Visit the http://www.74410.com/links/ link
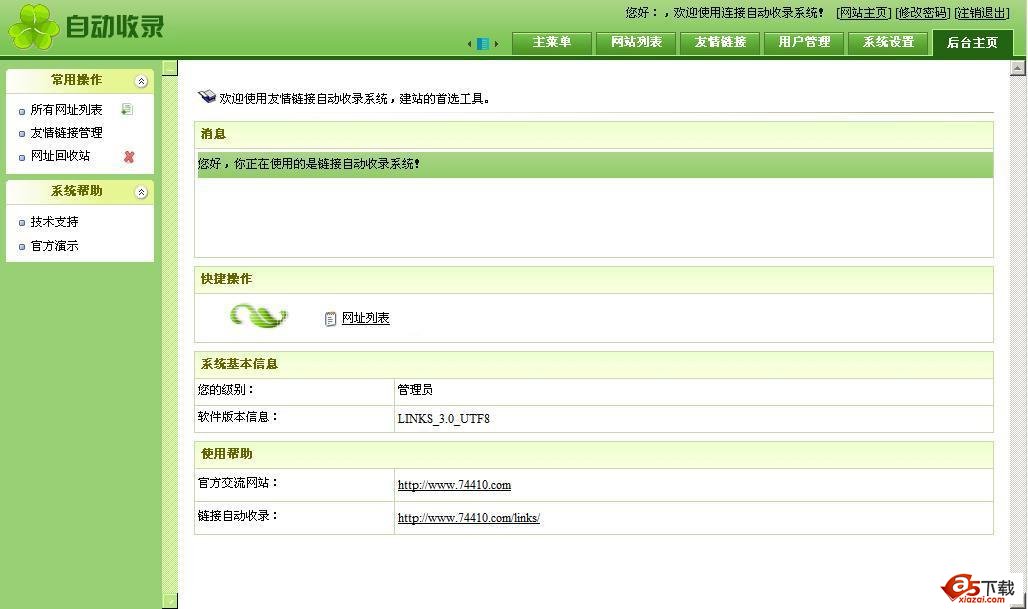Image resolution: width=1028 pixels, height=609 pixels. [x=469, y=518]
